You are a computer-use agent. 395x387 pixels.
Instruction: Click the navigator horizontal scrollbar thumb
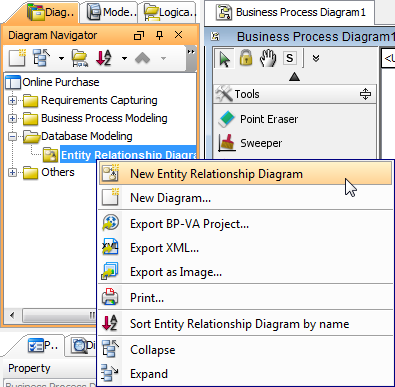(59, 315)
